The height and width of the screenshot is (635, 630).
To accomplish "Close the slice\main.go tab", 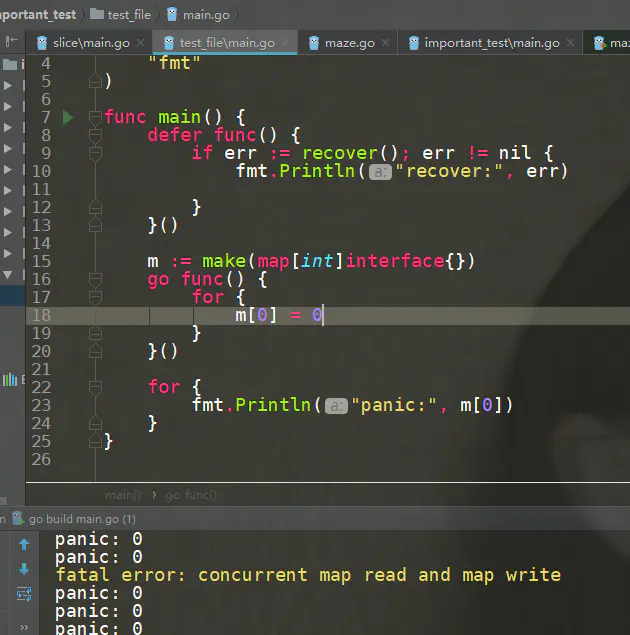I will (140, 43).
